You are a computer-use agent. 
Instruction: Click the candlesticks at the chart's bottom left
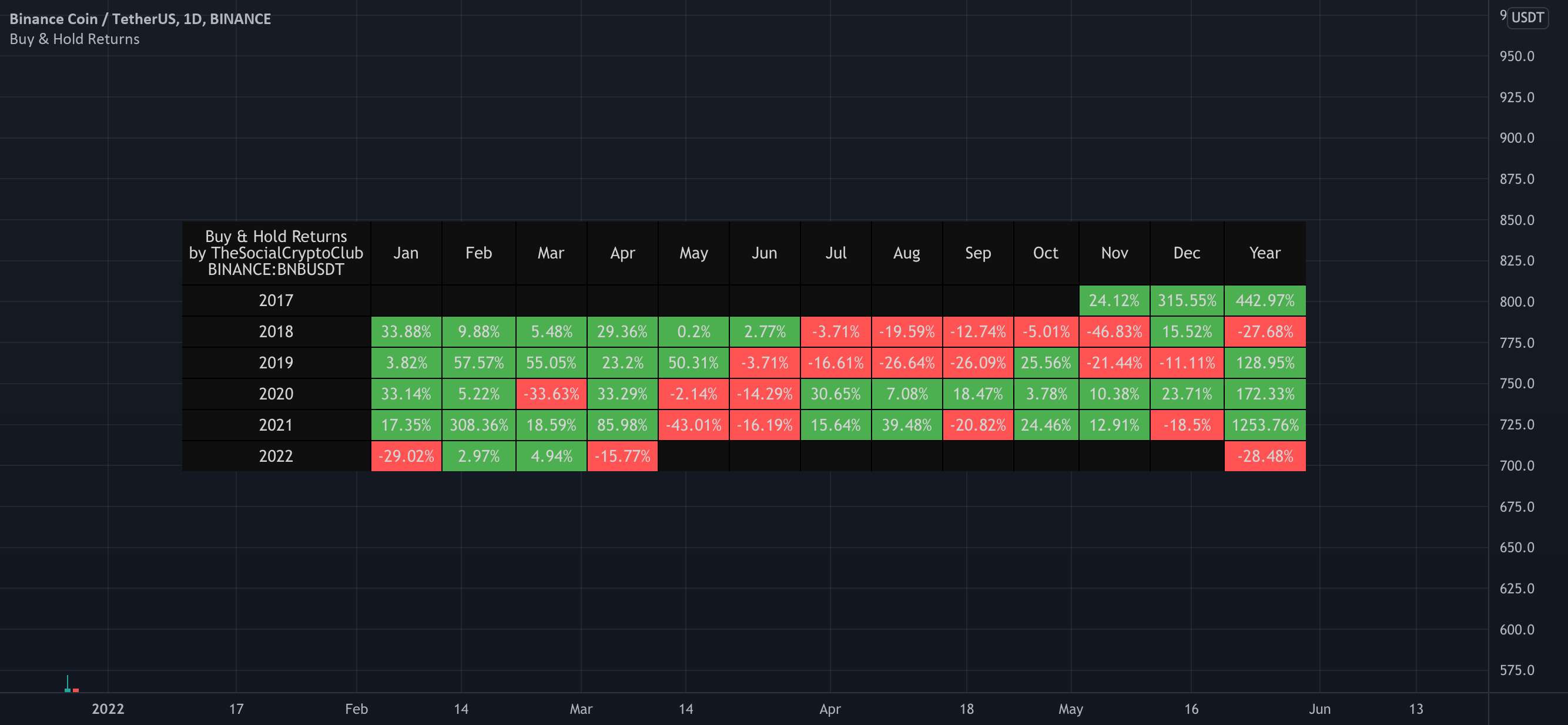pyautogui.click(x=71, y=684)
